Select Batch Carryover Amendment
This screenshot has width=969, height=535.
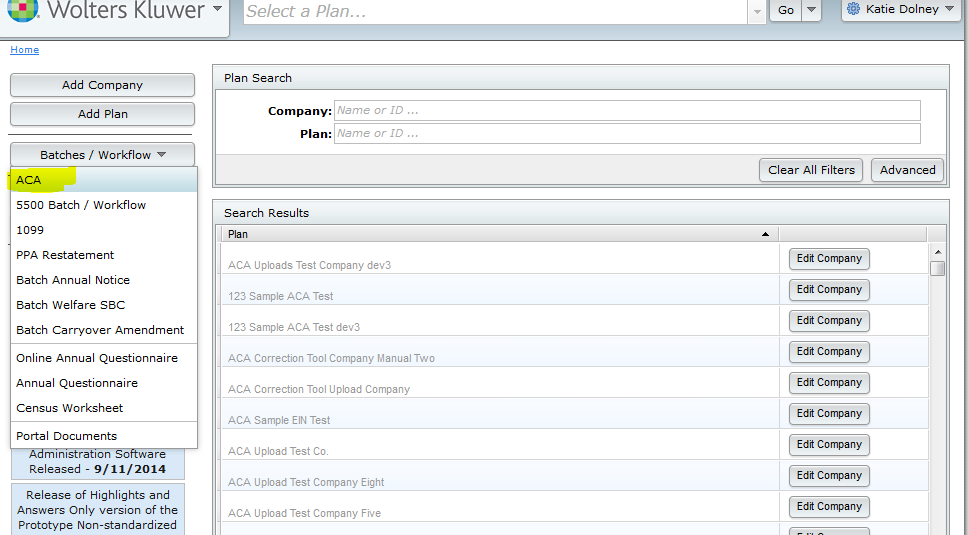tap(104, 330)
